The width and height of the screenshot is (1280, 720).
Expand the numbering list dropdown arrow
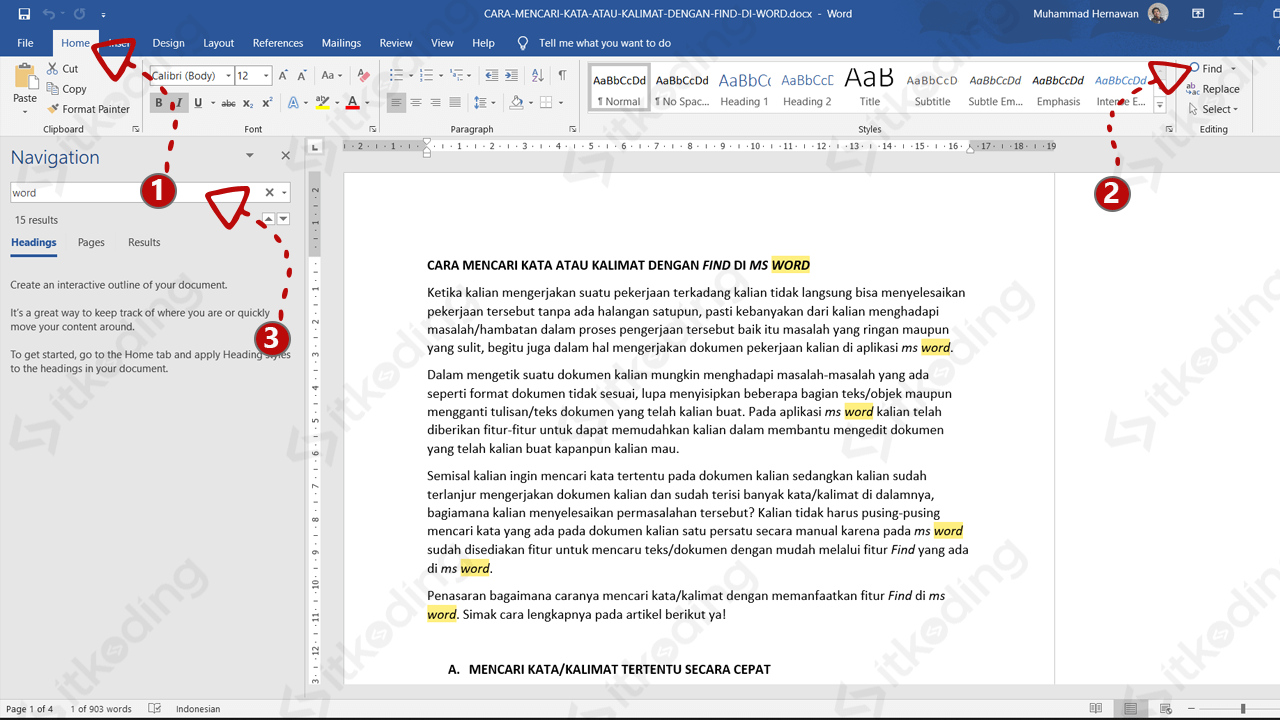coord(441,76)
